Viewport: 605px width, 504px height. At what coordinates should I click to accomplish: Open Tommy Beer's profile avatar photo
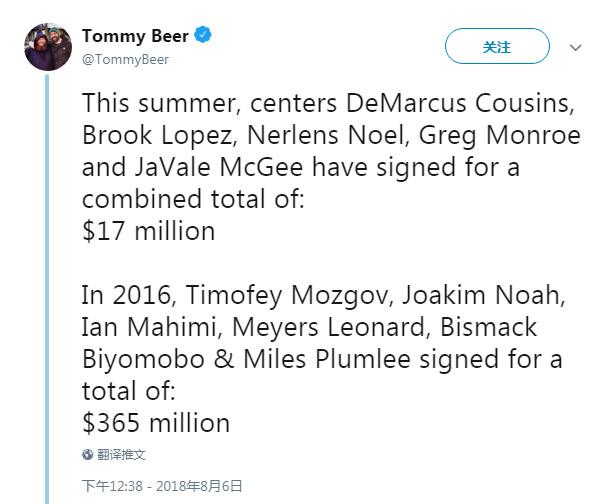click(48, 47)
